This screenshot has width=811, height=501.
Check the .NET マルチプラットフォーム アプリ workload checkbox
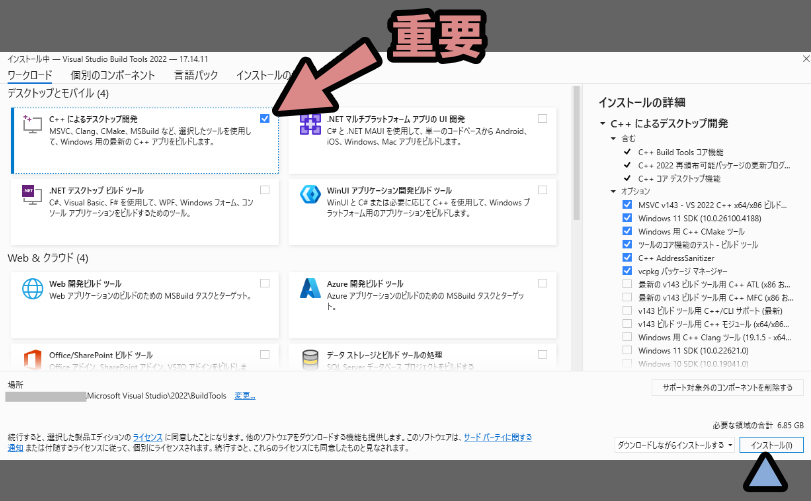coord(543,118)
